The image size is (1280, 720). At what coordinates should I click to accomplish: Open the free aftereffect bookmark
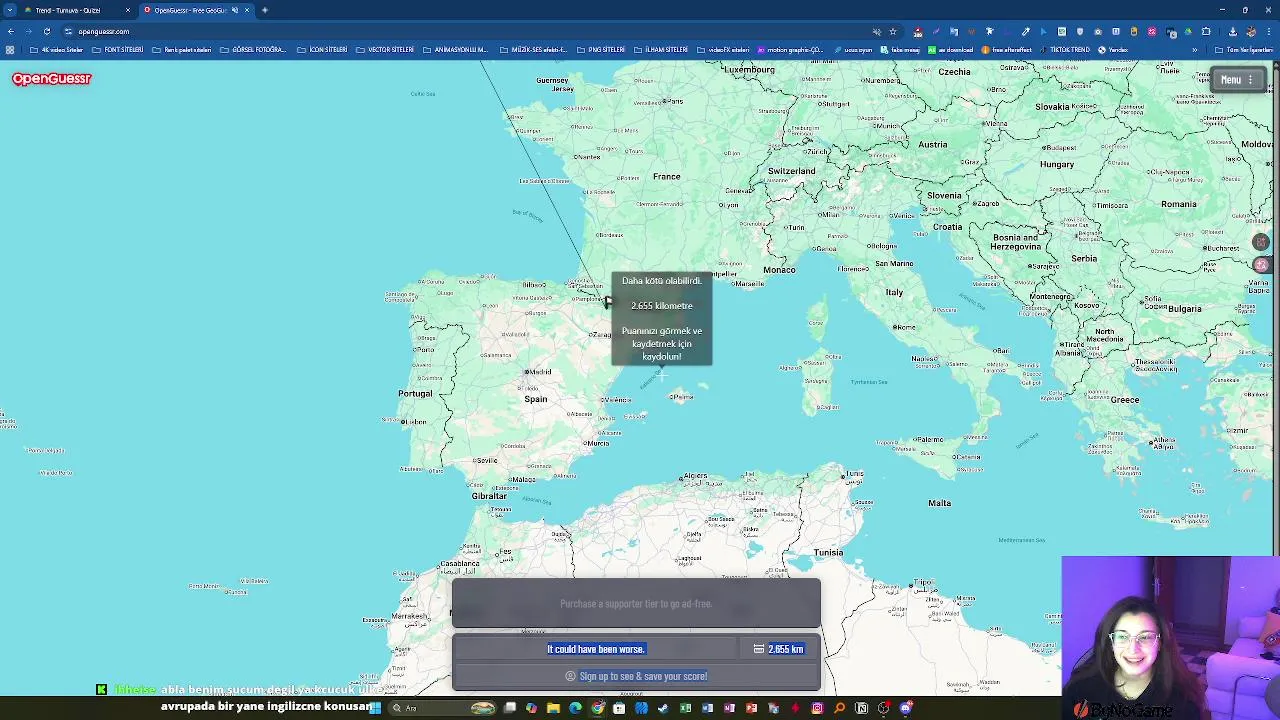point(1006,50)
